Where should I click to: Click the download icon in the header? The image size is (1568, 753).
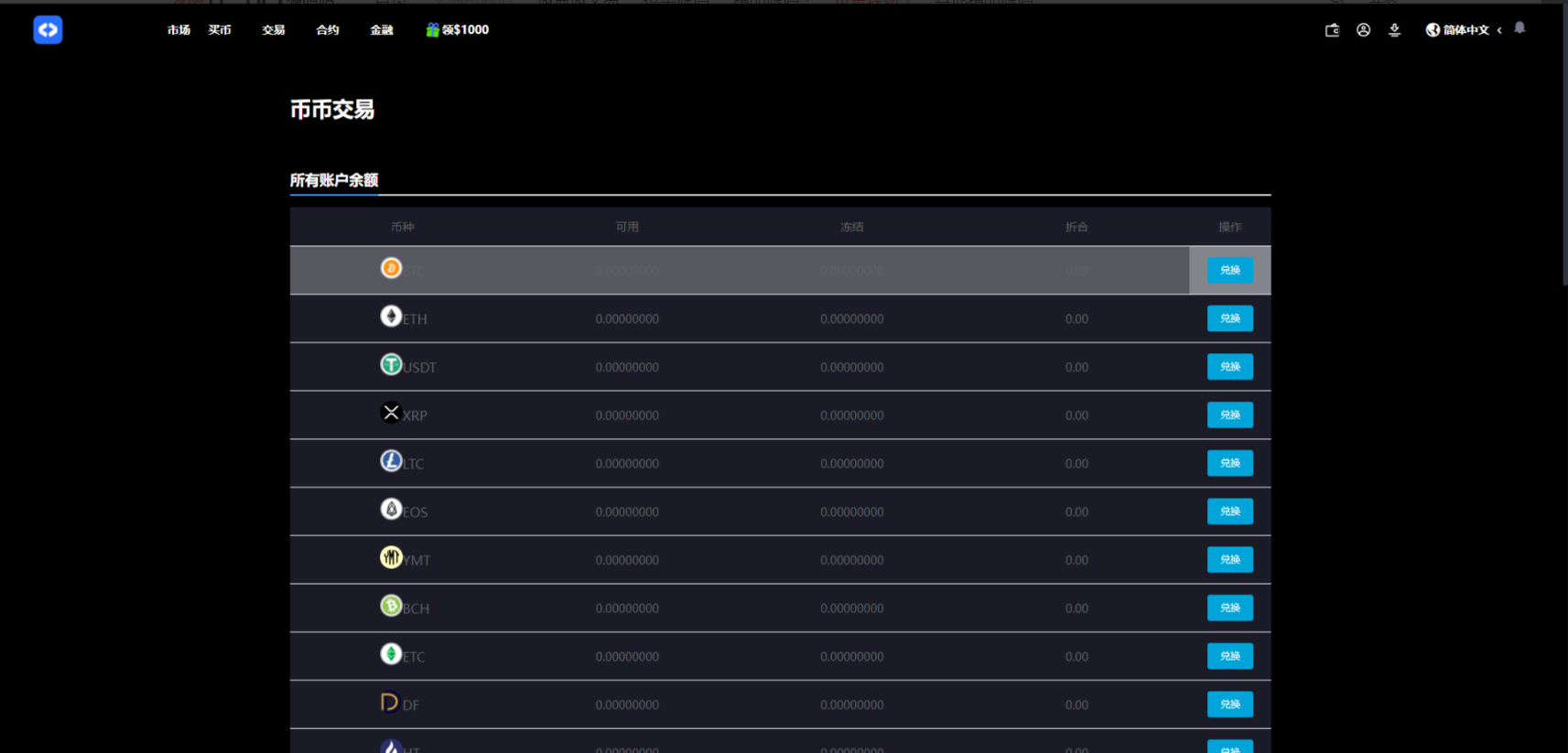[1394, 30]
